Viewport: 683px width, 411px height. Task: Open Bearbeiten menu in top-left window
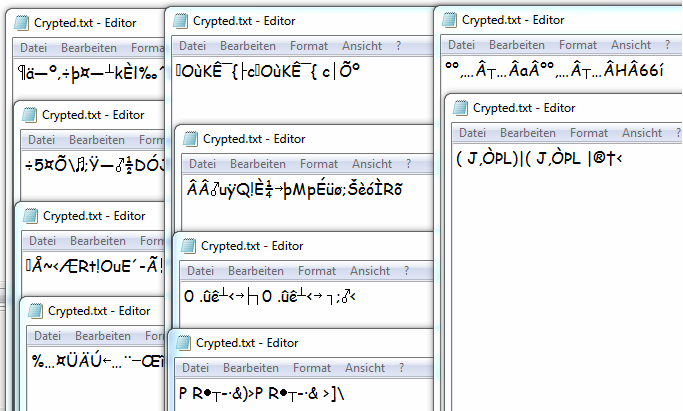click(x=93, y=47)
